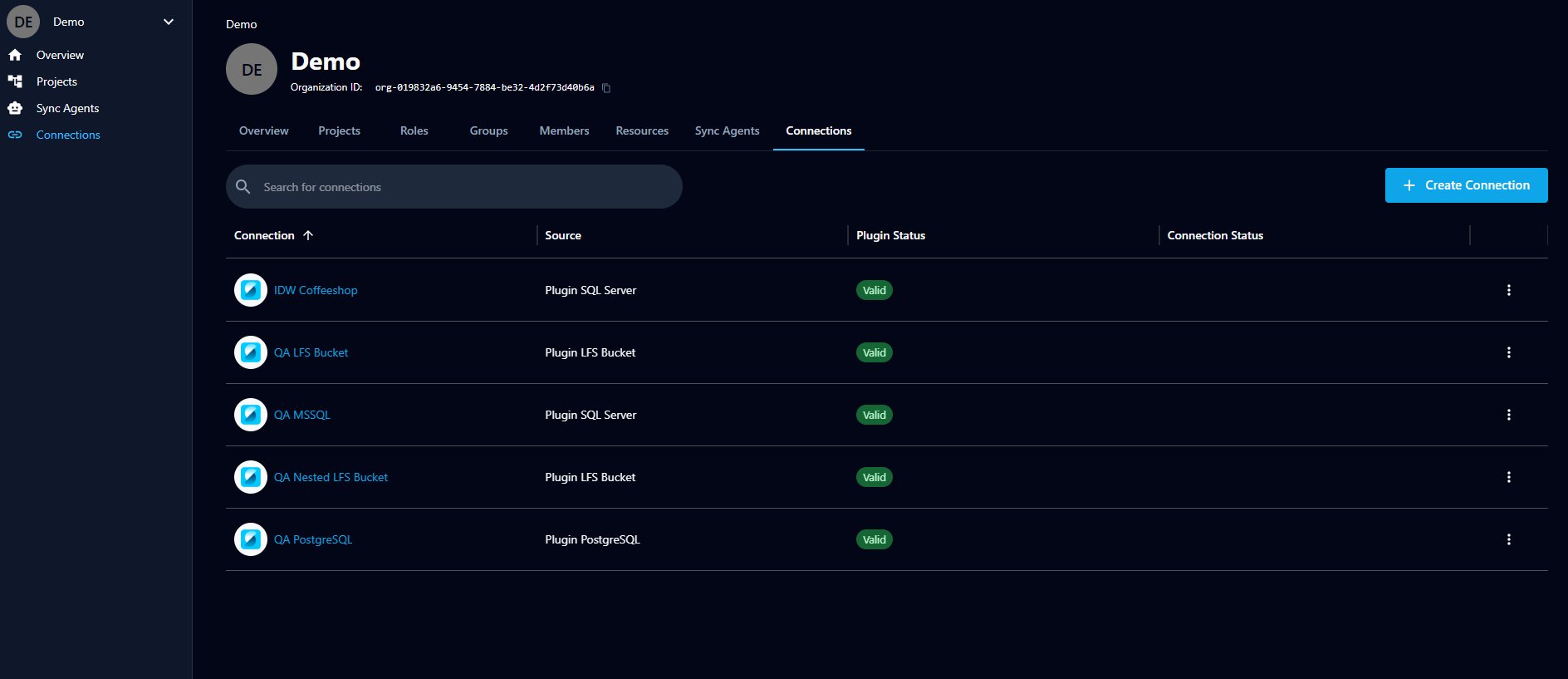Click Plugin SQL Server in IDW Coffeeshop row
This screenshot has height=679, width=1568.
[x=590, y=290]
